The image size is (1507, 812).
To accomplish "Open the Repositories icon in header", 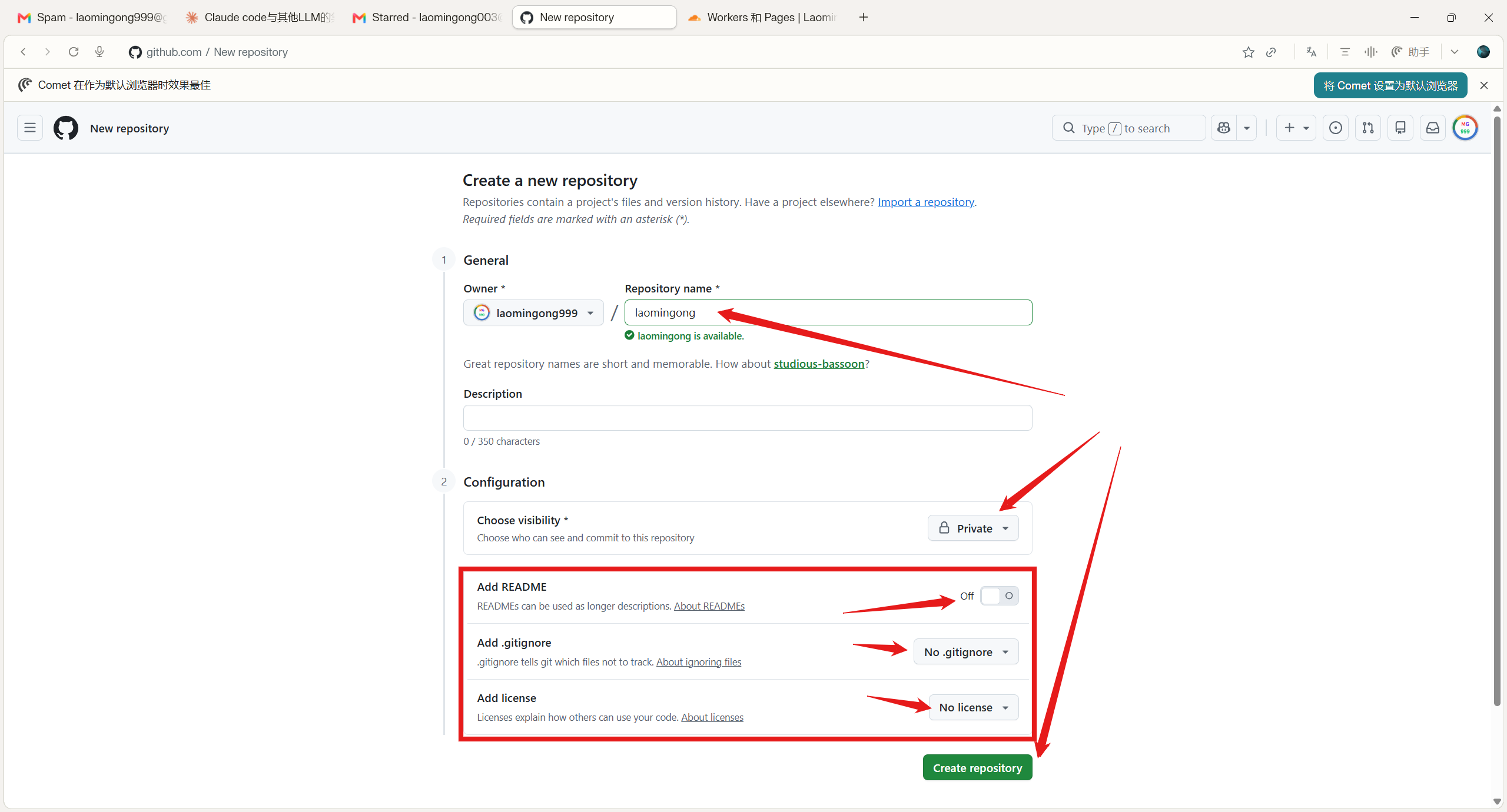I will (1400, 128).
